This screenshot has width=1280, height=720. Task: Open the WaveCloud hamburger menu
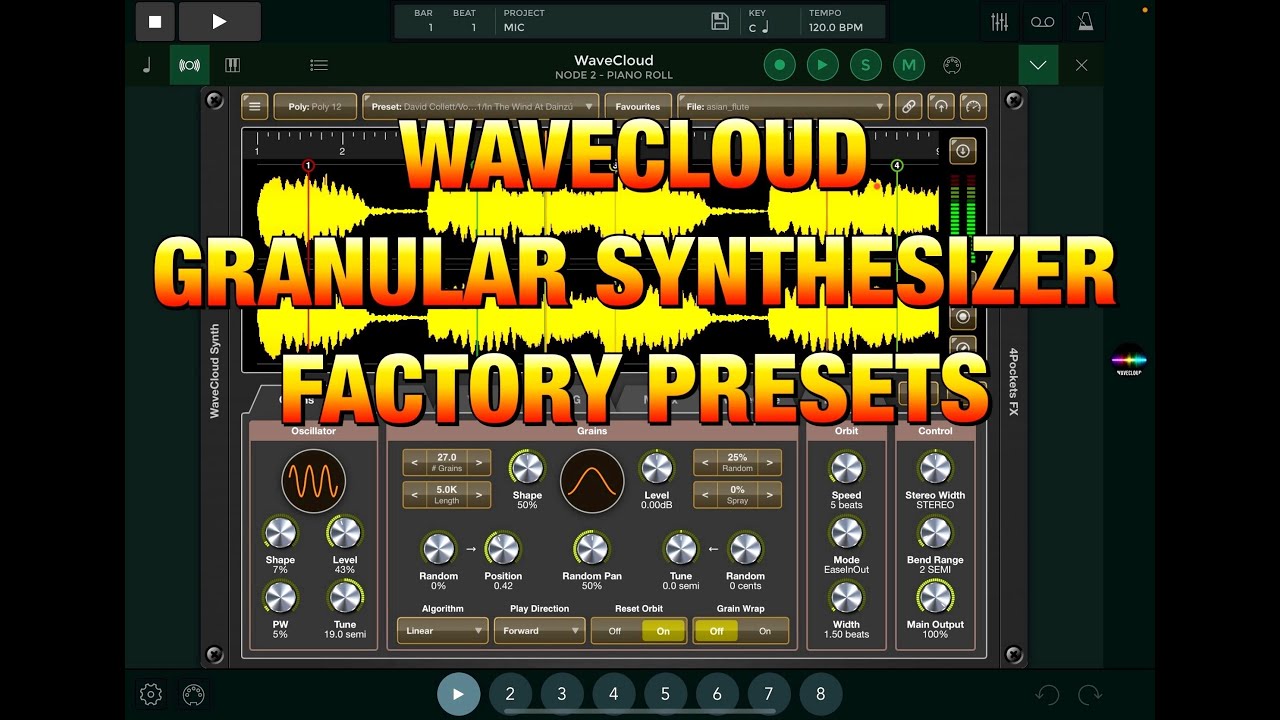[x=254, y=106]
